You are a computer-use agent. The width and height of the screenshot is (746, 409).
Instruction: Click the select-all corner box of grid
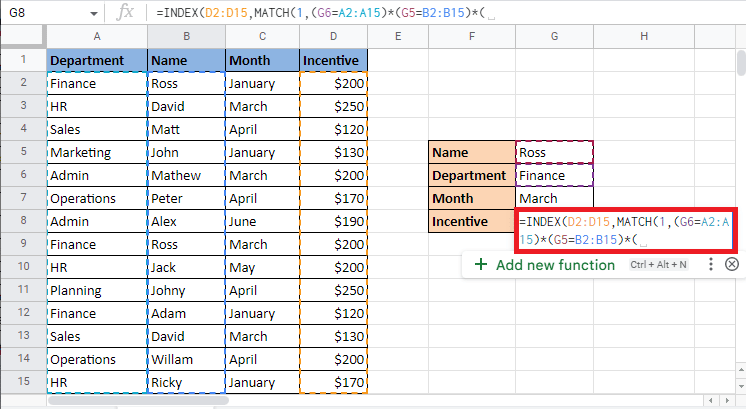point(22,37)
